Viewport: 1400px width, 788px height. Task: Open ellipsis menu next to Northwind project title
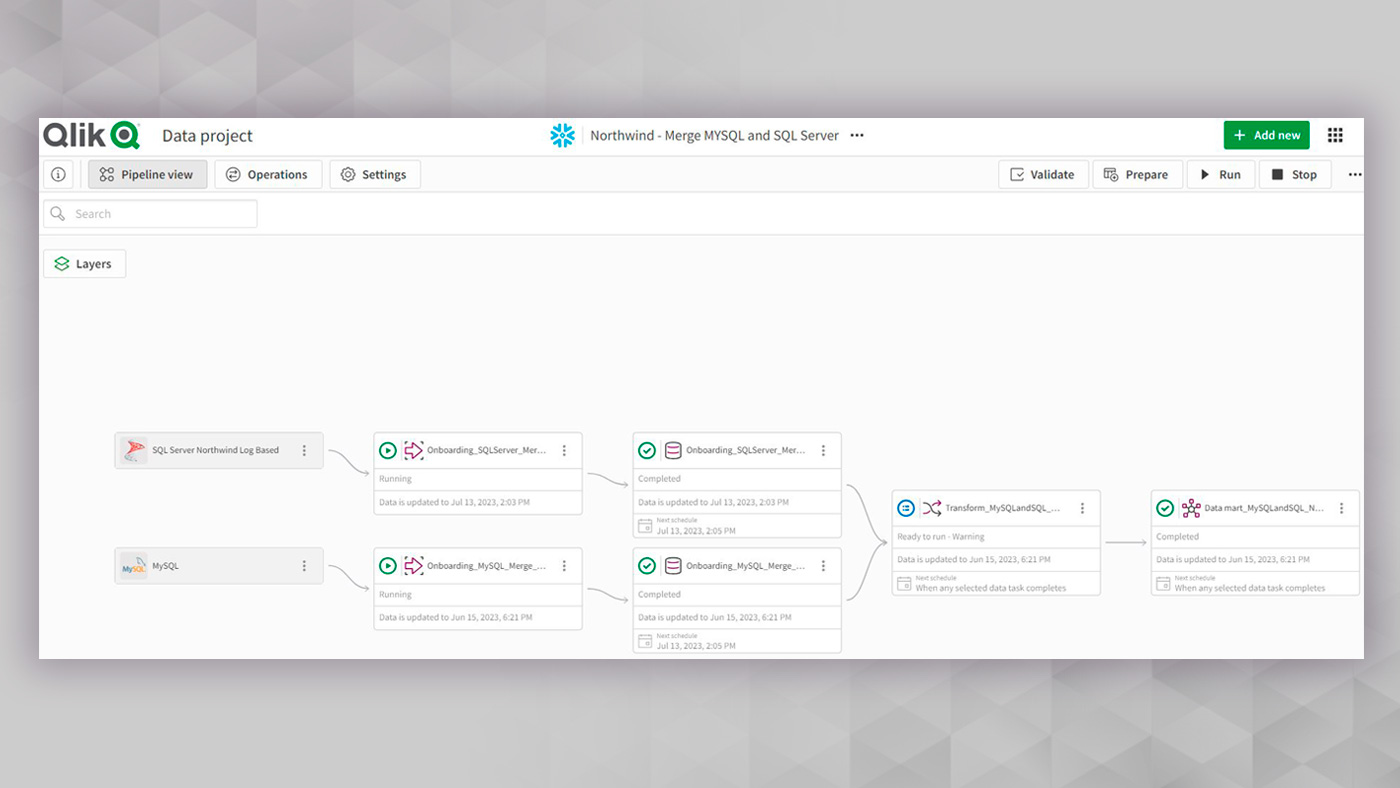(x=856, y=135)
